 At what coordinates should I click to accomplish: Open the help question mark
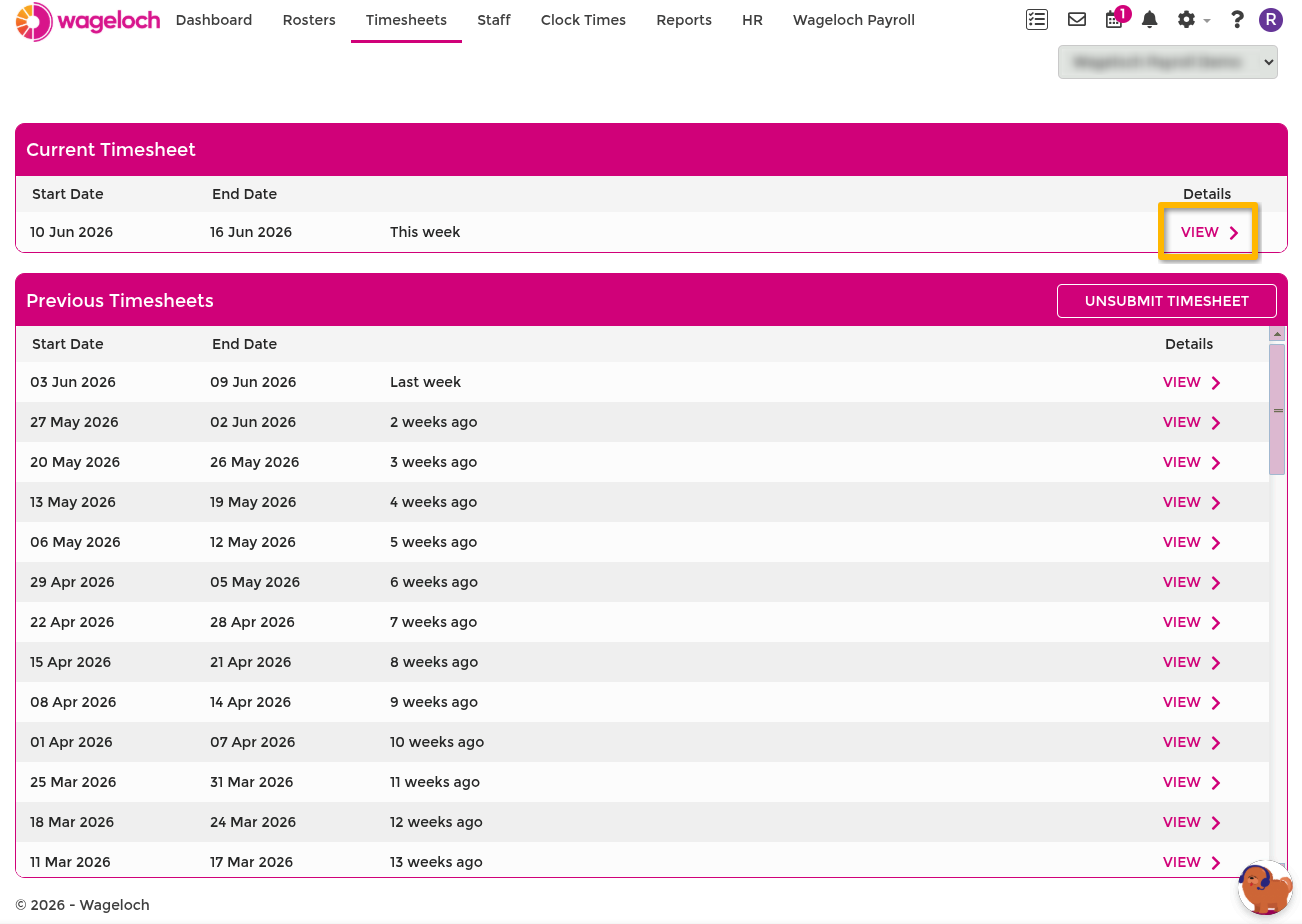pos(1237,20)
